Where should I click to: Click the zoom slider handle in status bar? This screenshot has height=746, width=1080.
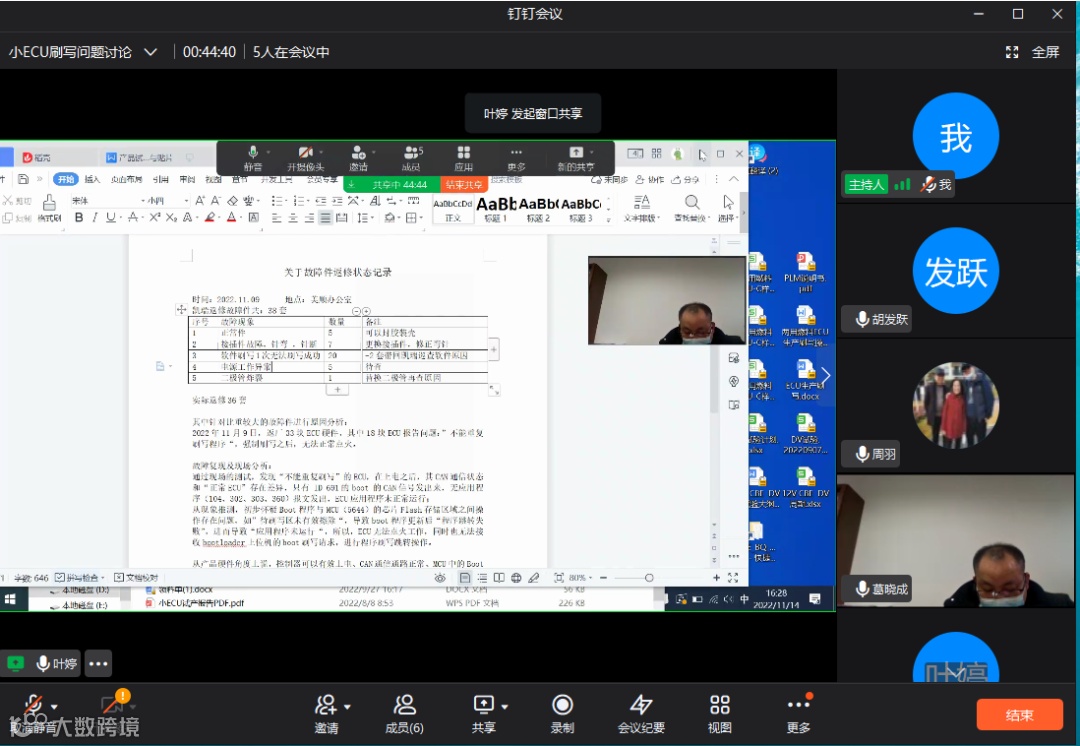[649, 578]
